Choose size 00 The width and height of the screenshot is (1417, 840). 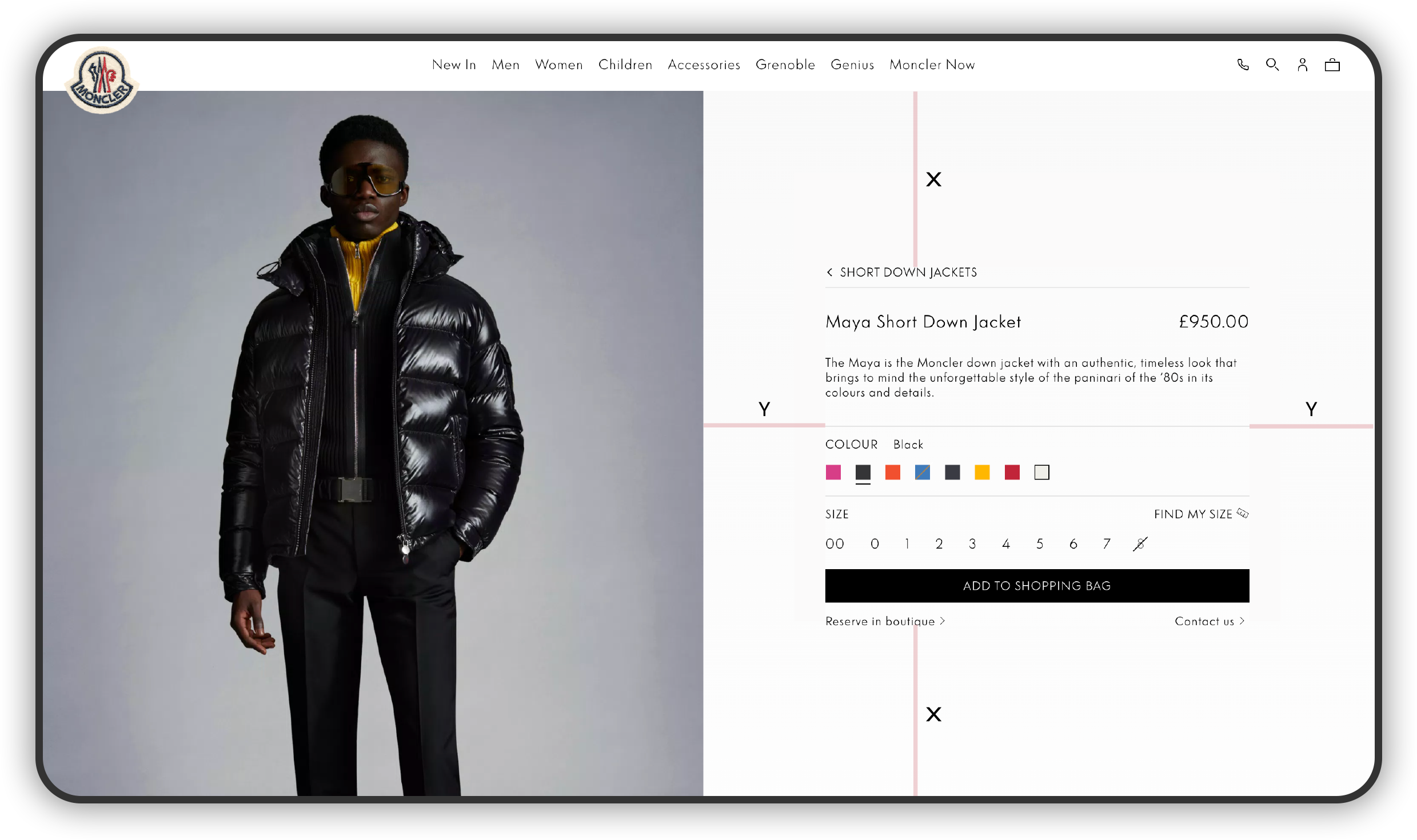tap(835, 543)
